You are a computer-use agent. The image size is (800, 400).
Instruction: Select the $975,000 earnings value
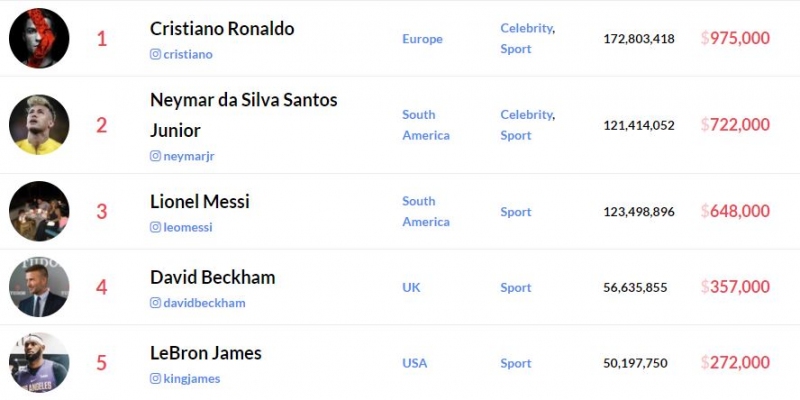(x=736, y=38)
